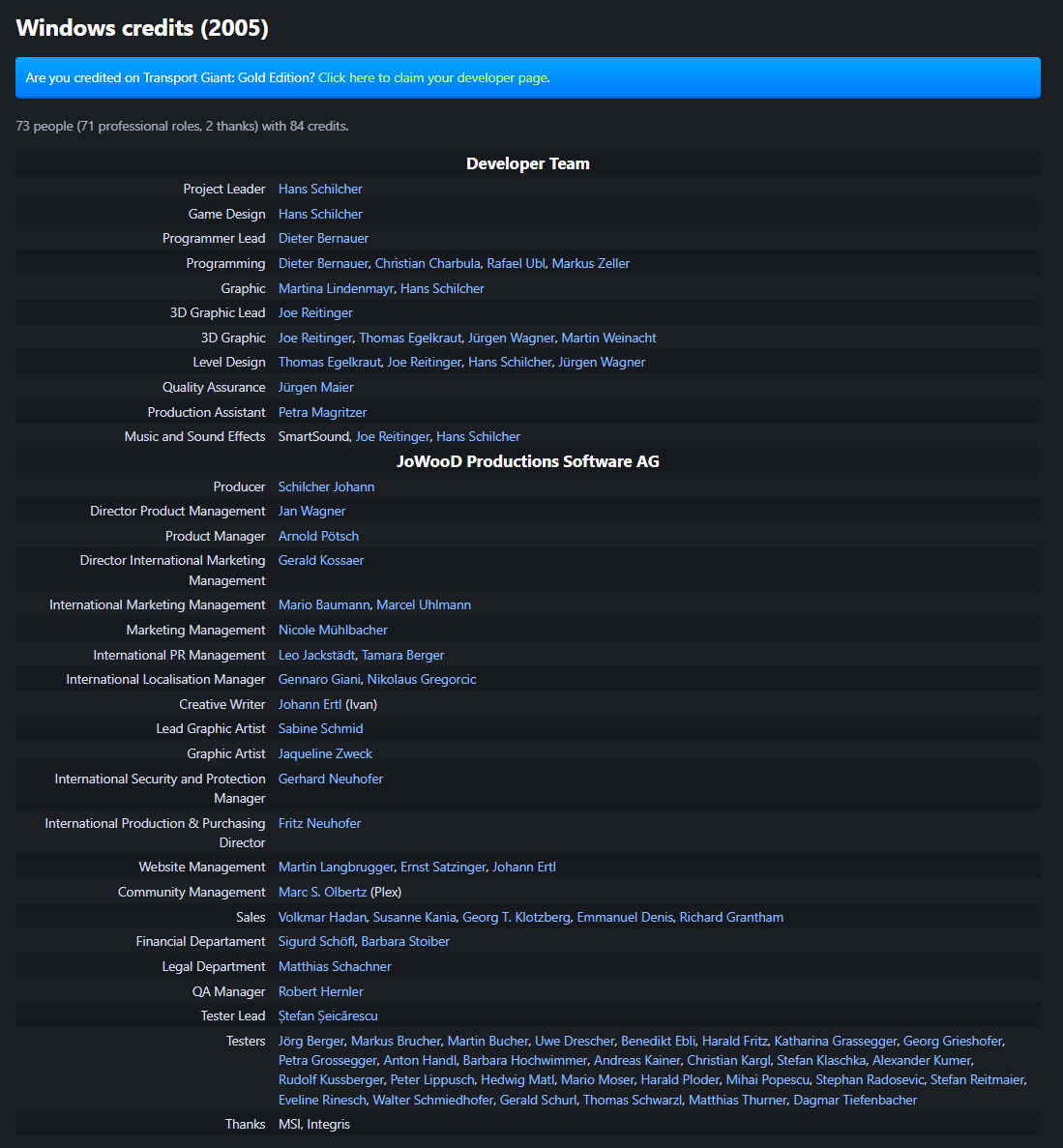Screen dimensions: 1063x1148
Task: Open tester Alexander Kumer's page
Action: pyautogui.click(x=922, y=1060)
